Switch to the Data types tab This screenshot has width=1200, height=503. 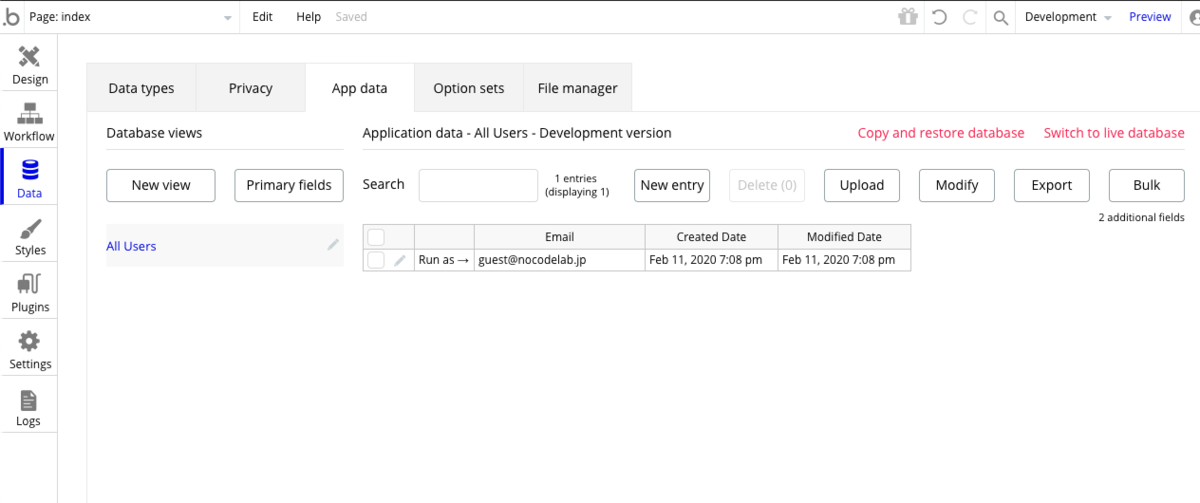[x=141, y=88]
